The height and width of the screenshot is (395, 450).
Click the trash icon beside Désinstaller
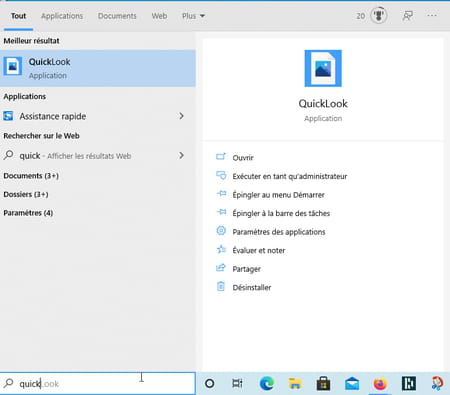(221, 286)
